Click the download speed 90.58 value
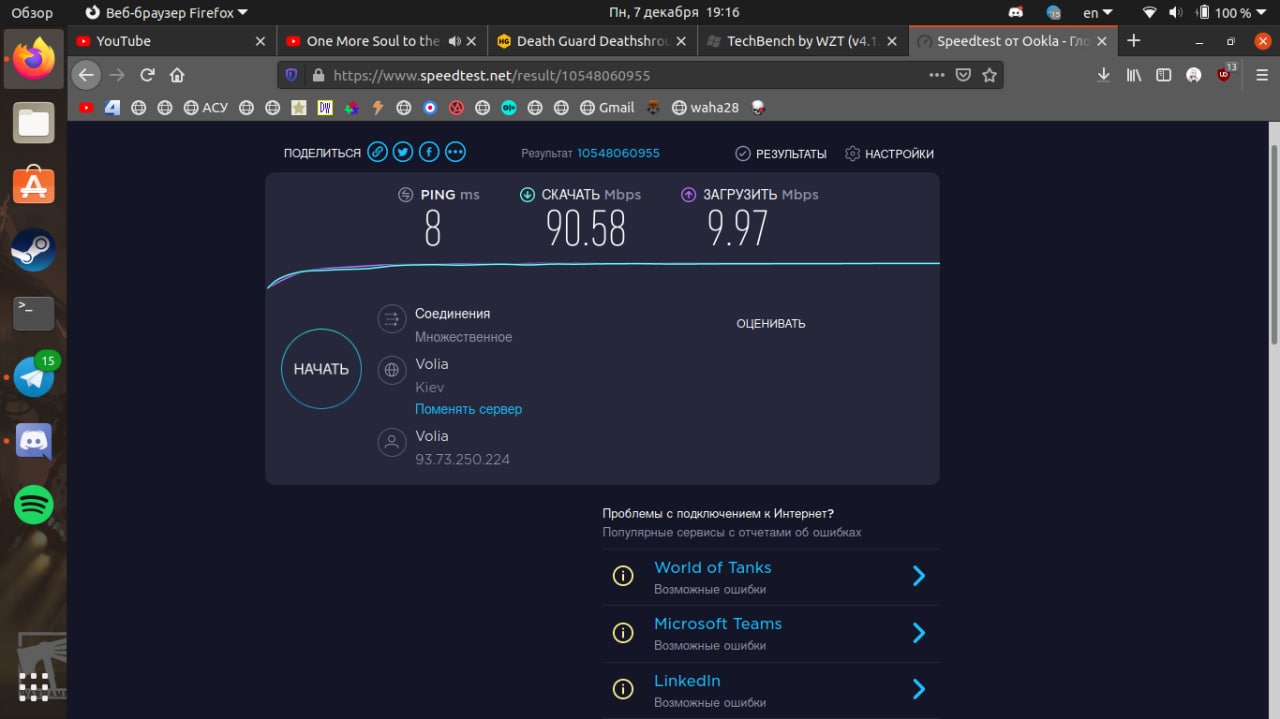This screenshot has width=1280, height=719. (x=586, y=229)
